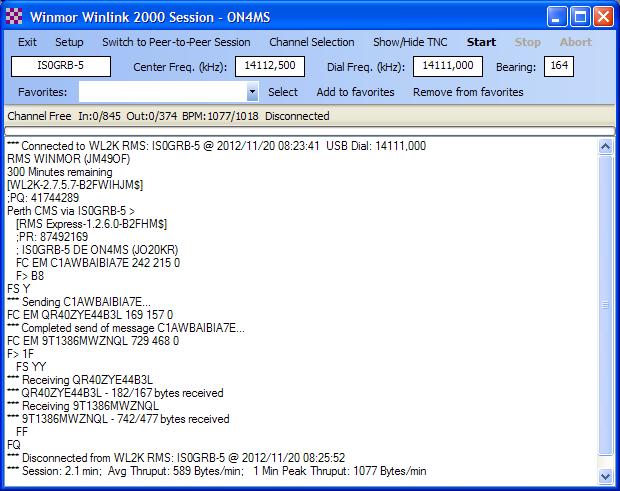The height and width of the screenshot is (491, 620).
Task: Click the progress bar below the status line
Action: (310, 131)
